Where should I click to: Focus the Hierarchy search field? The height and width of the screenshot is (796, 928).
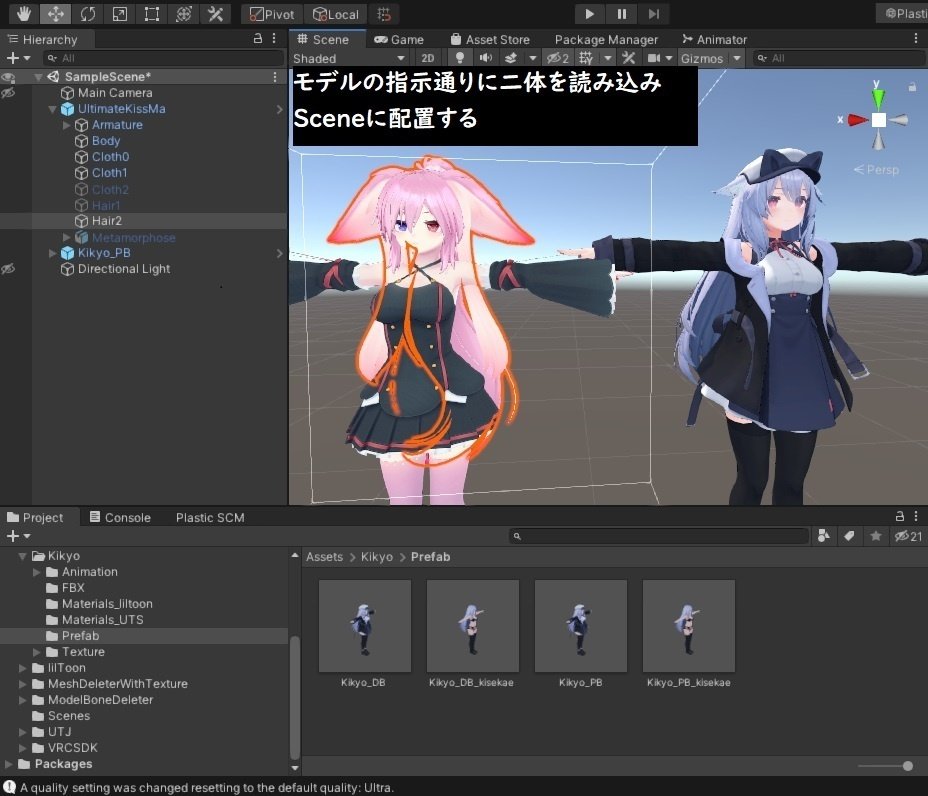(x=163, y=58)
